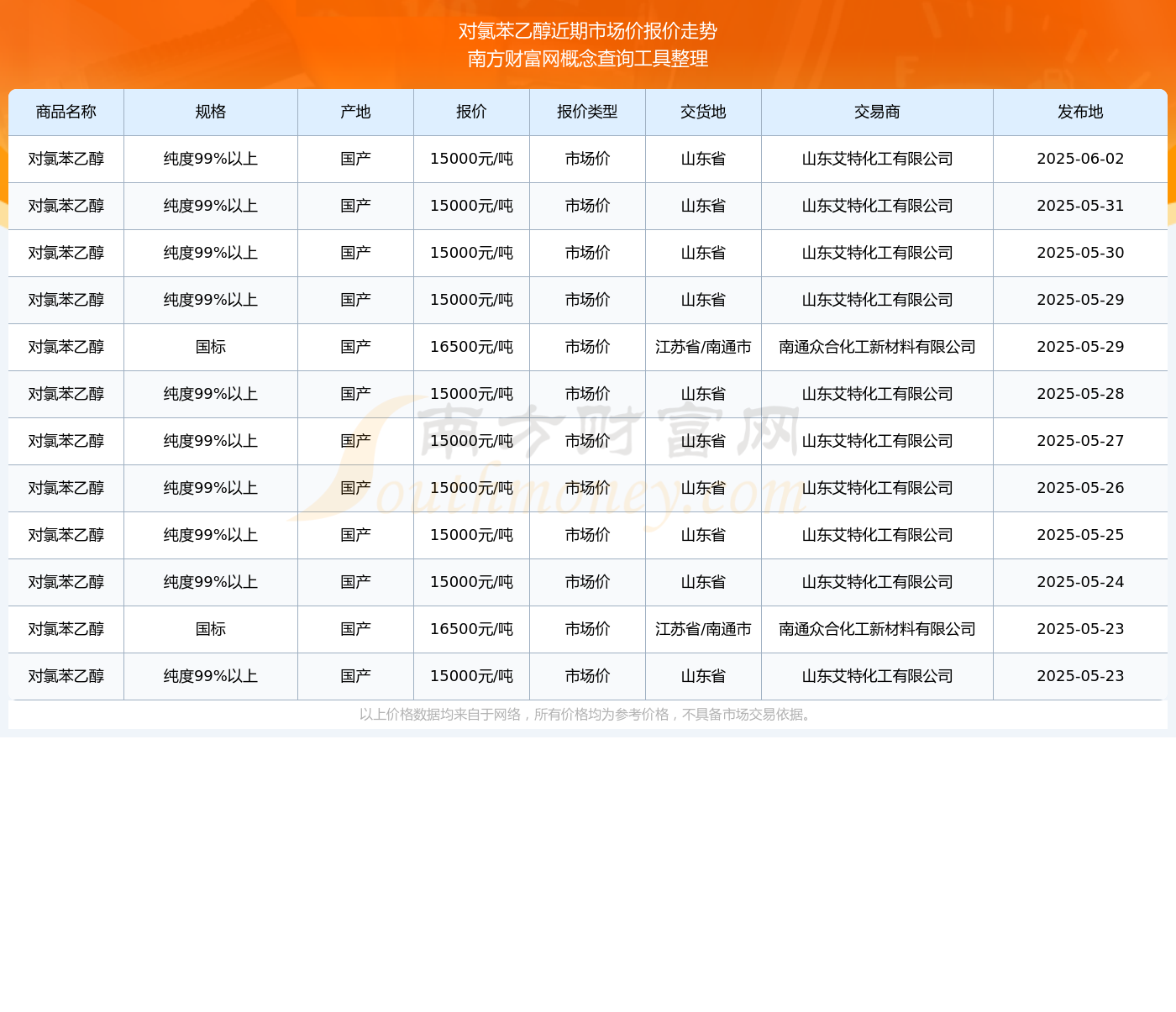Click 山东艾特化工有限公司 in the 2025-05-26 row
The height and width of the screenshot is (1012, 1176).
tap(878, 488)
